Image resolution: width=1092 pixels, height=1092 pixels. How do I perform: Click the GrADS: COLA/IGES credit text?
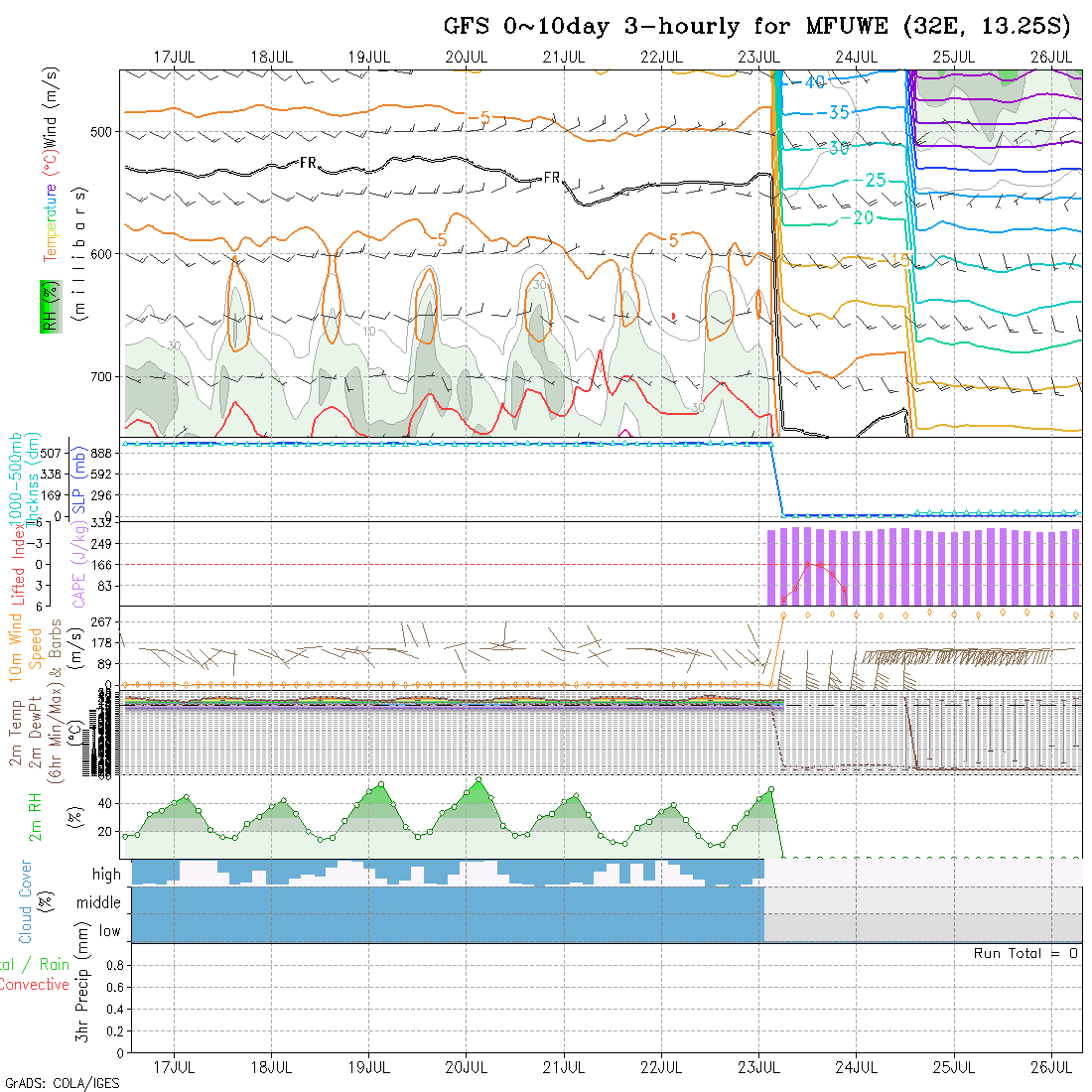pyautogui.click(x=62, y=1083)
